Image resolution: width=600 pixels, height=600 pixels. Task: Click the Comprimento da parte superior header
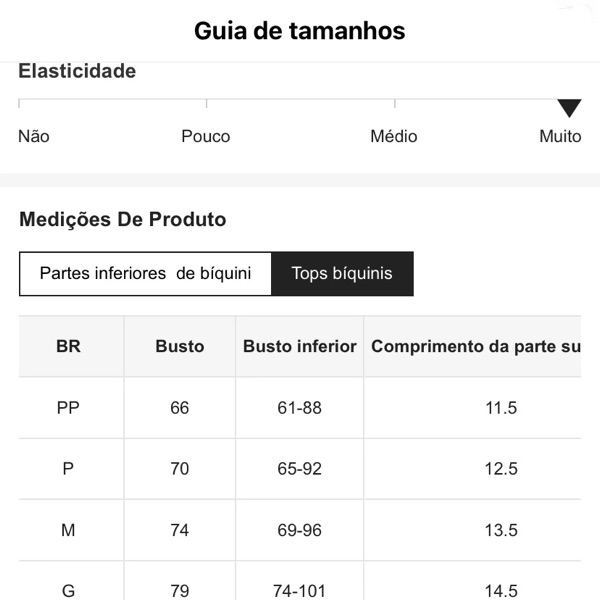point(475,347)
